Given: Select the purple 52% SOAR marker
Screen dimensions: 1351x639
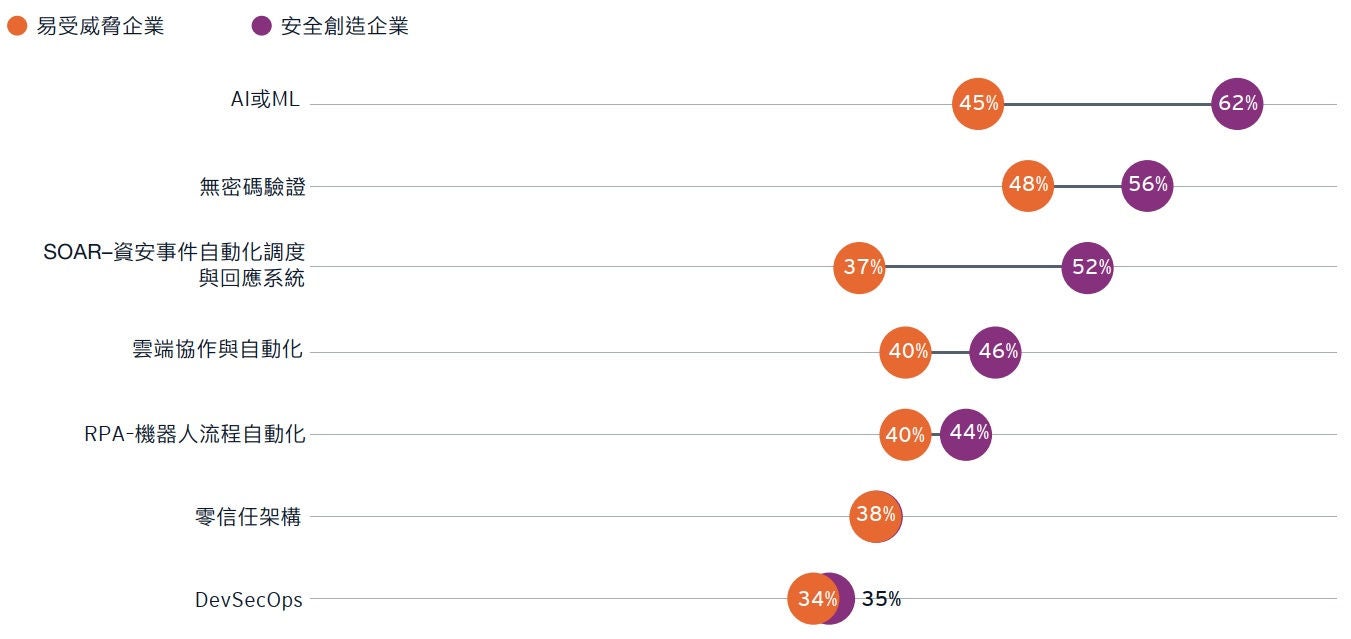Looking at the screenshot, I should 1088,267.
